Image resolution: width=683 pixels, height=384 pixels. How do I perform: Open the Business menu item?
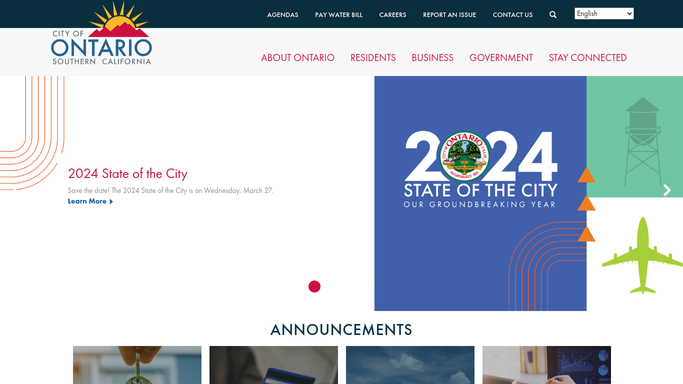pyautogui.click(x=433, y=57)
